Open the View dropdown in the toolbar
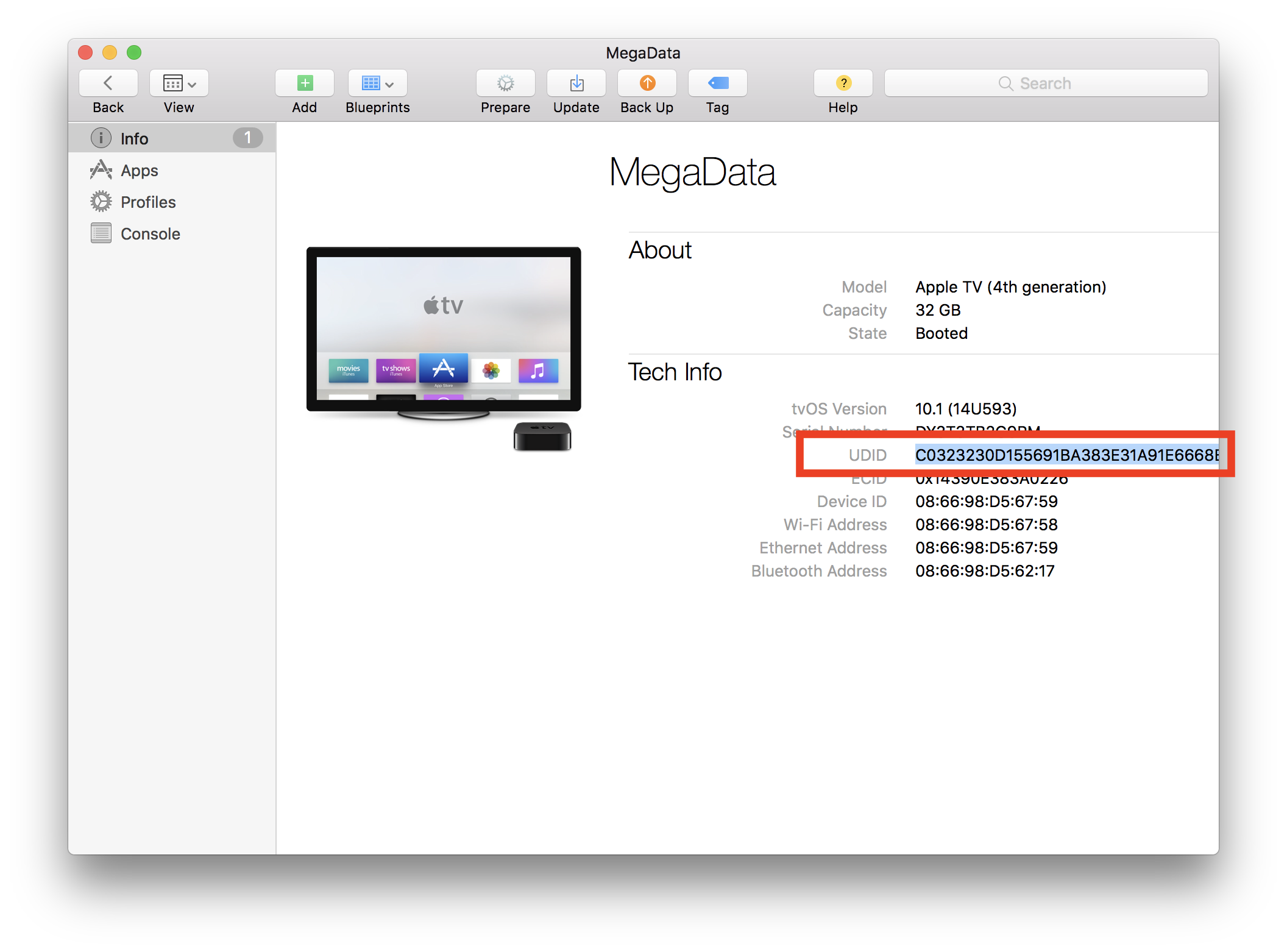 pos(179,83)
